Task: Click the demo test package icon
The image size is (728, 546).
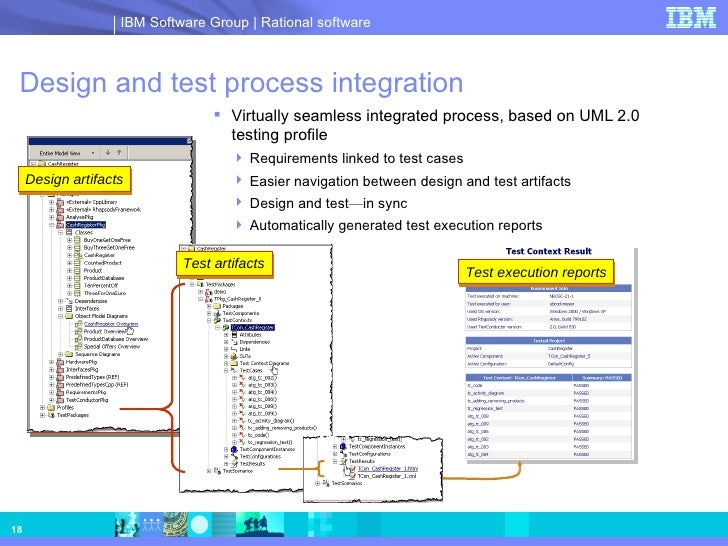Action: (209, 292)
